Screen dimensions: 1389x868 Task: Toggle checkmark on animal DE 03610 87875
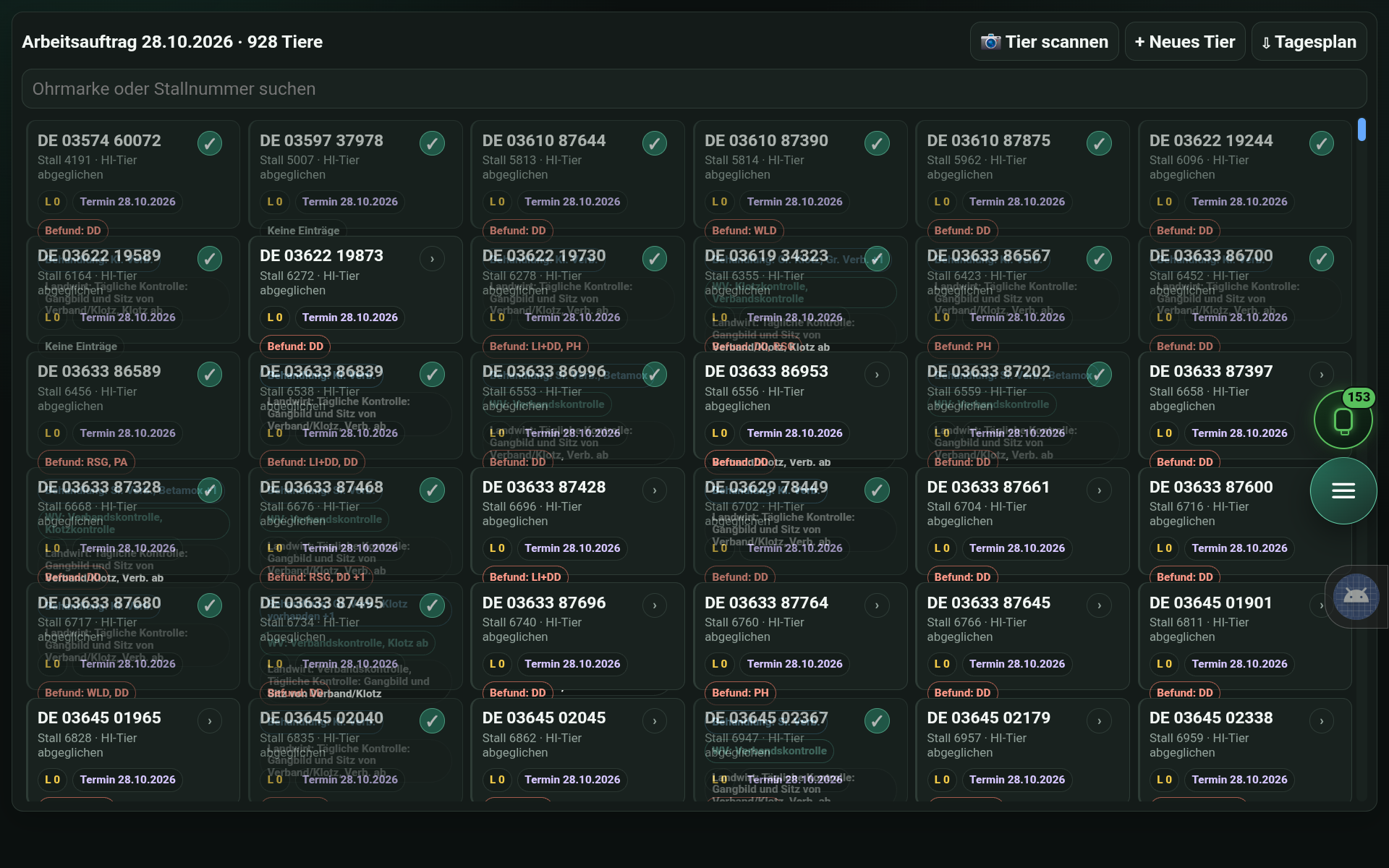pos(1099,143)
